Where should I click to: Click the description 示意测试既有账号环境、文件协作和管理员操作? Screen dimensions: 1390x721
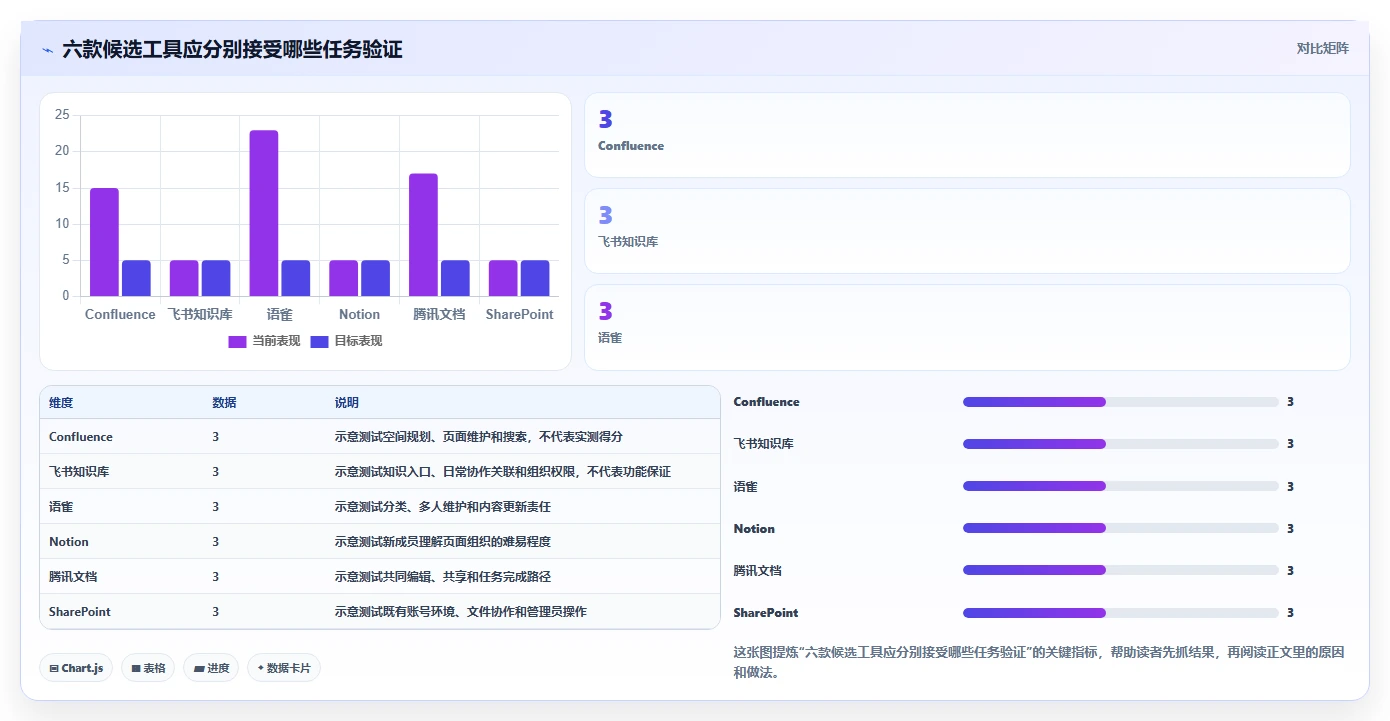[x=460, y=611]
